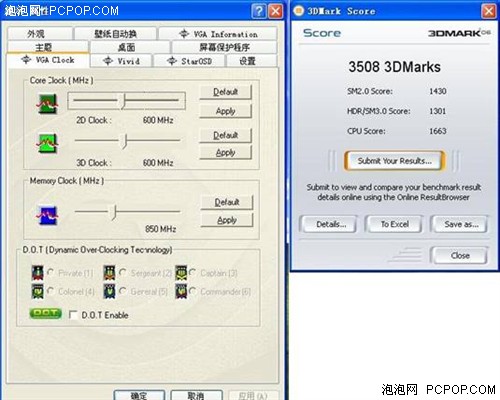Apply the 2D core clock setting

point(226,111)
